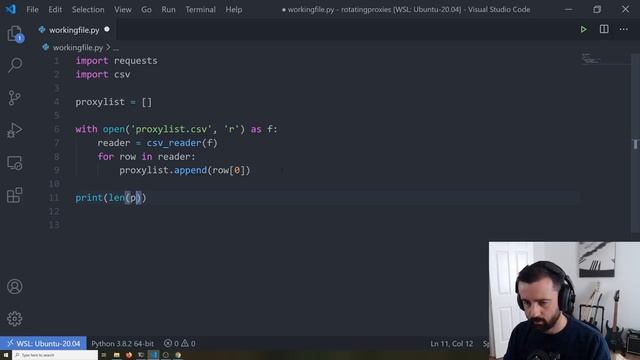Select the workingfile.py editor tab

tap(74, 30)
